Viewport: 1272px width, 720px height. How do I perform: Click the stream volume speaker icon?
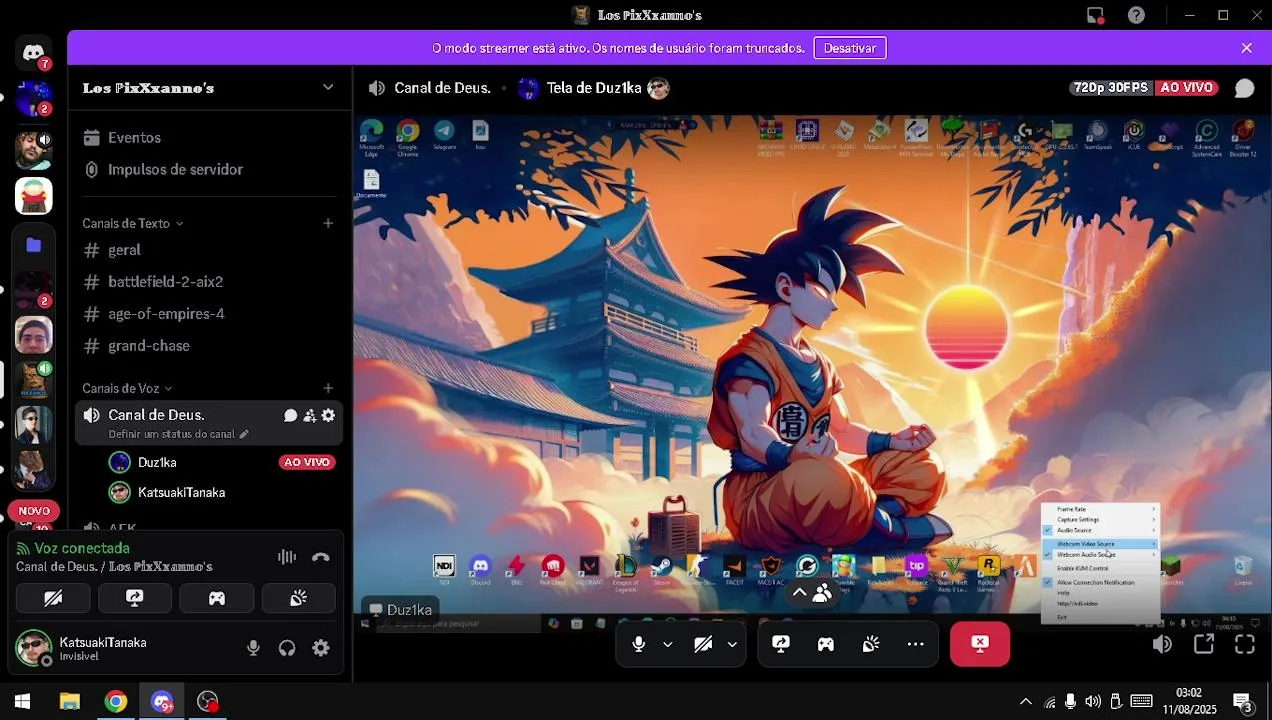point(1162,645)
